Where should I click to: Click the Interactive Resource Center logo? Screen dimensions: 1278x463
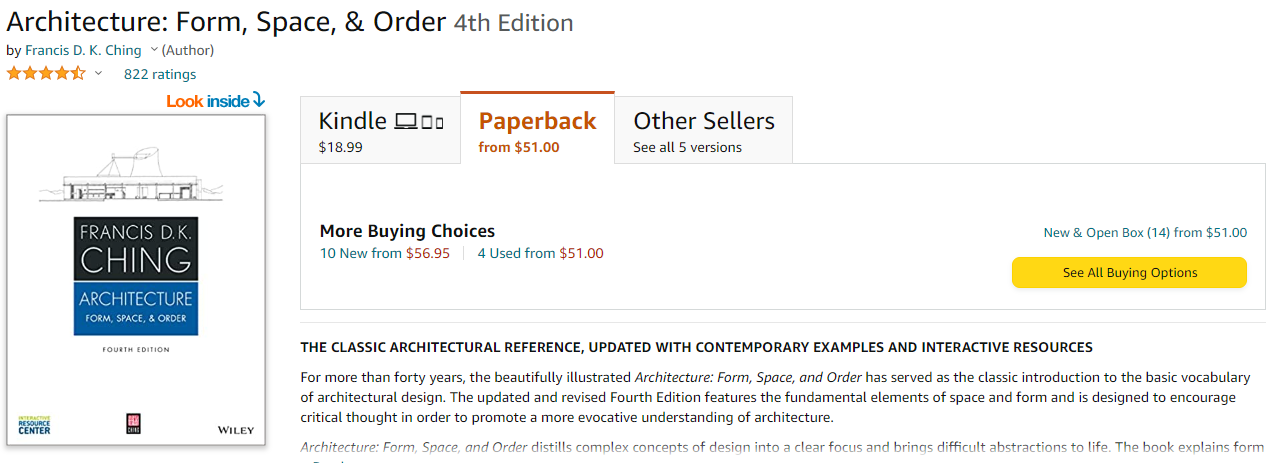34,425
